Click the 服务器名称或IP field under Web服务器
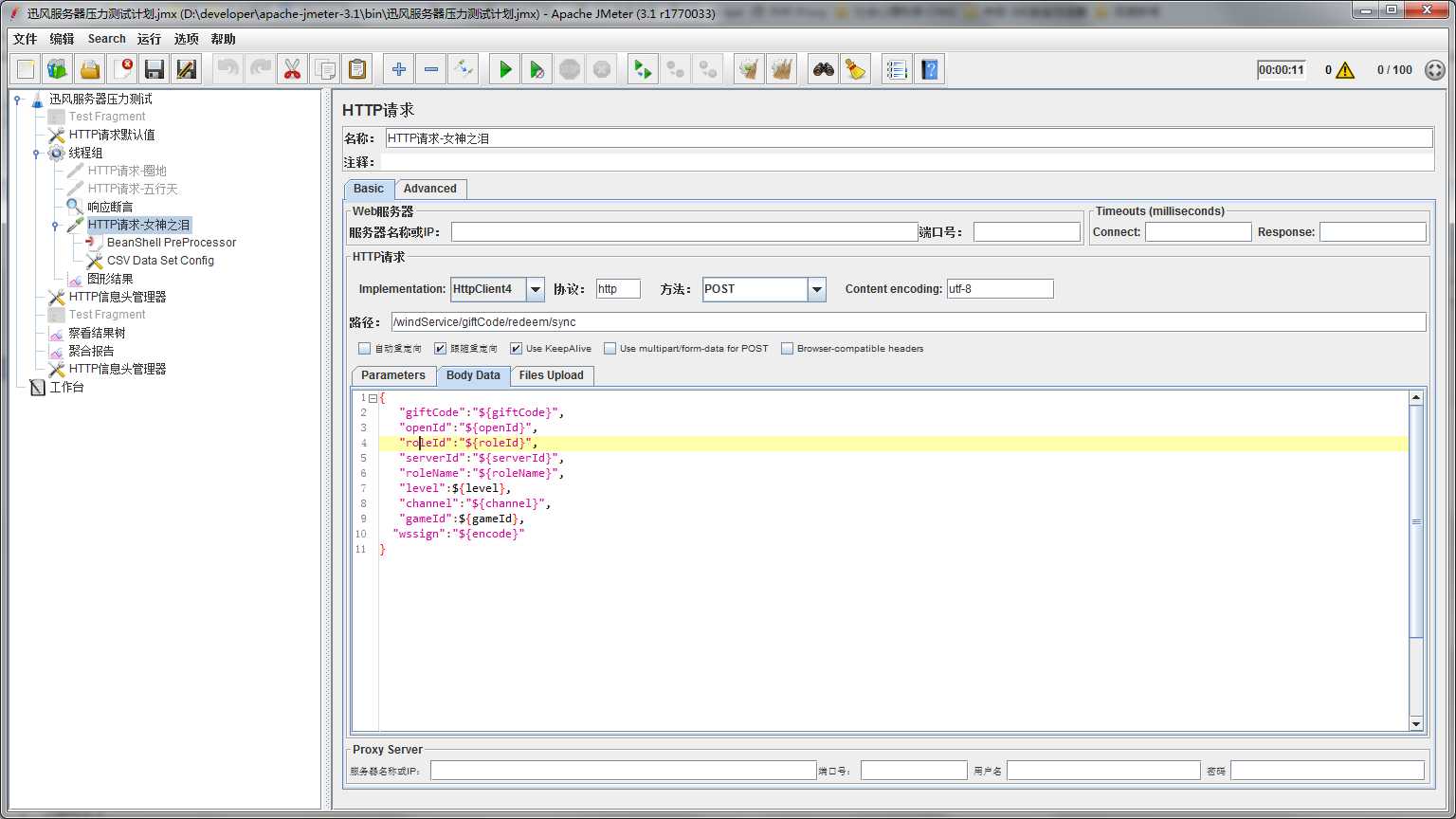Image resolution: width=1456 pixels, height=819 pixels. [x=684, y=232]
